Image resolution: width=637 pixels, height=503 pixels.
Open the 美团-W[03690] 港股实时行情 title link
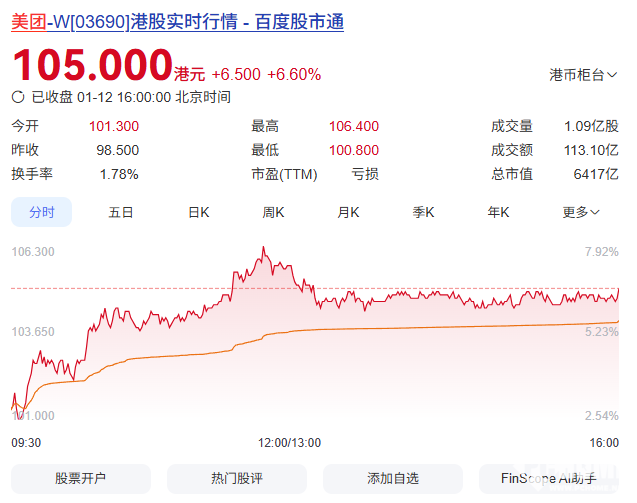(177, 22)
